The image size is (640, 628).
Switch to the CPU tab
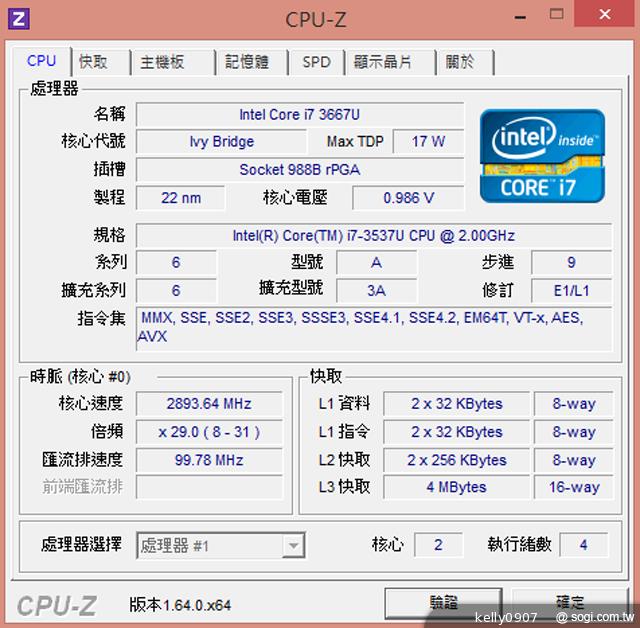click(x=42, y=61)
